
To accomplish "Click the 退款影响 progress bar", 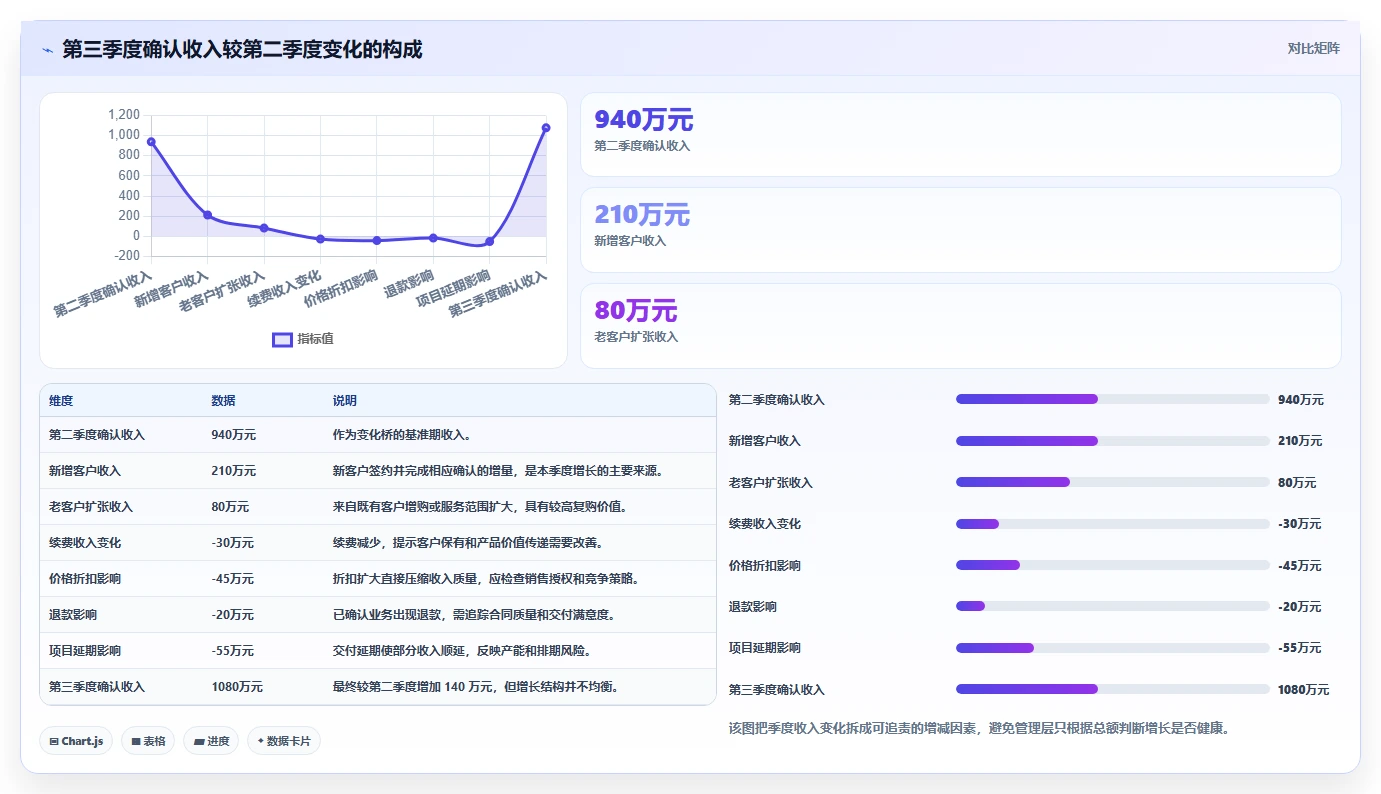I will coord(1113,606).
